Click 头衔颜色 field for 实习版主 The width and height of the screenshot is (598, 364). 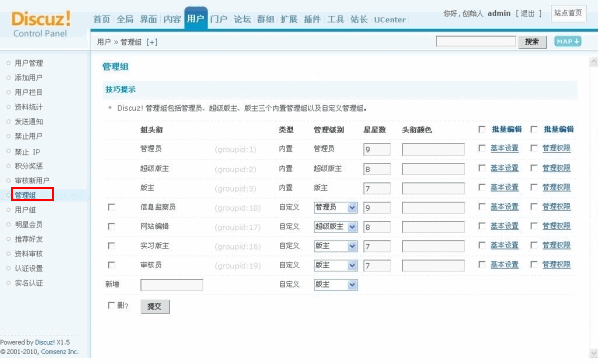coord(433,246)
